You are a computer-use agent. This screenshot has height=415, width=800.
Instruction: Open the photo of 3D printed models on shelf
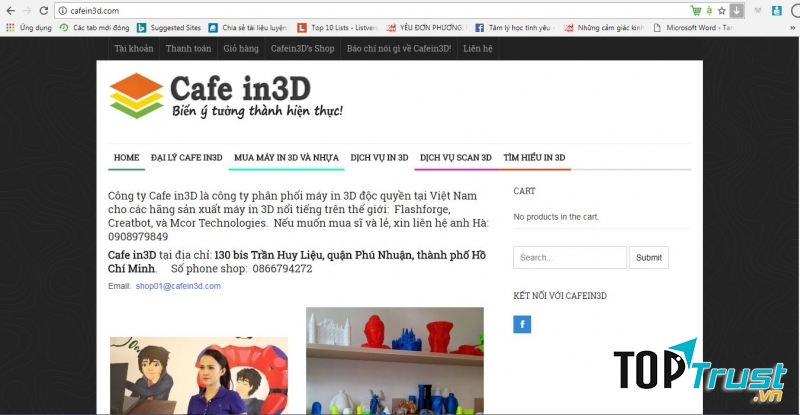(395, 360)
